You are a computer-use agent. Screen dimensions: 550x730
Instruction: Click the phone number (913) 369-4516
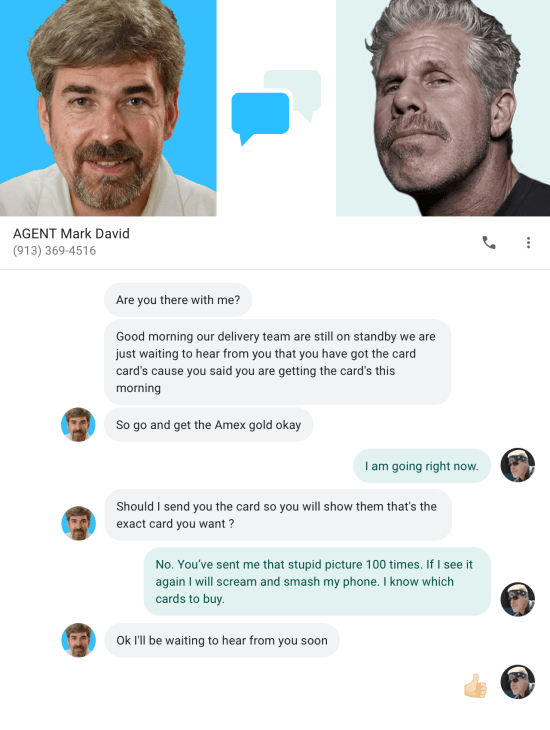[54, 250]
